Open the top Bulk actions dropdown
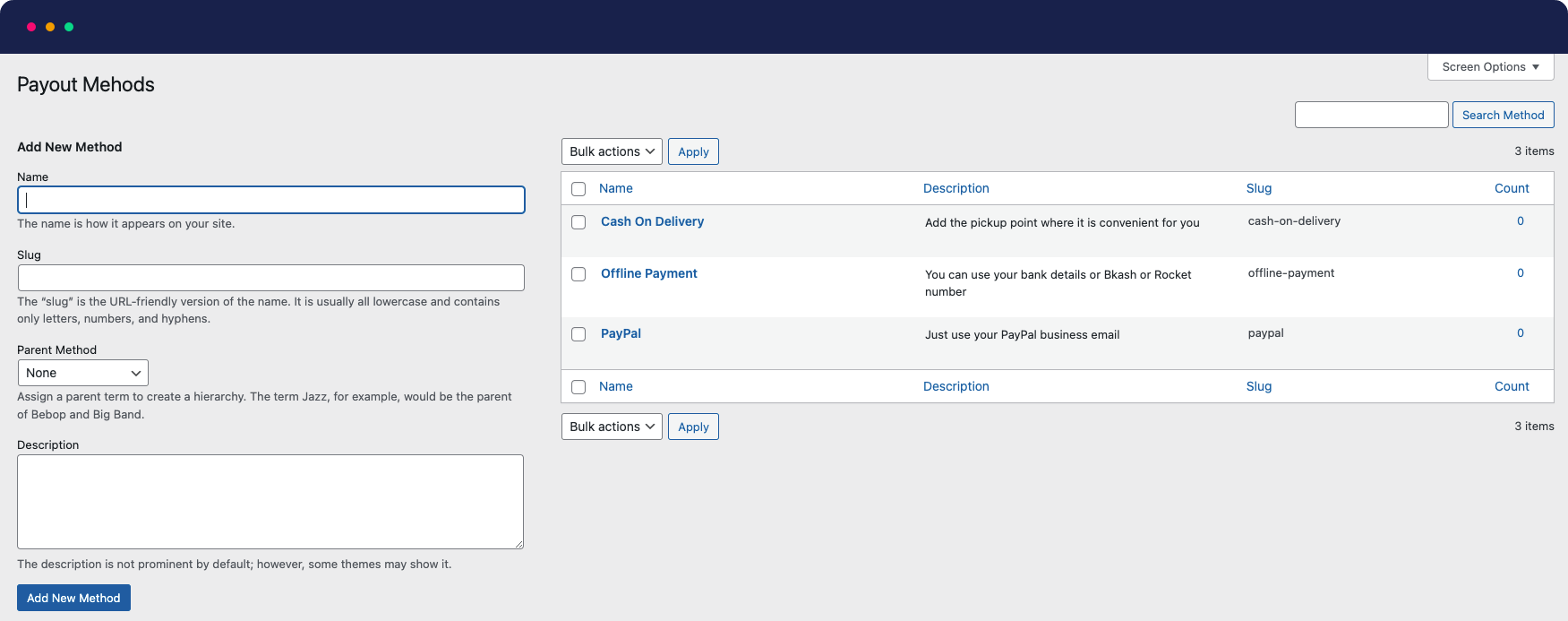Screen dimensions: 1568x621 (x=612, y=151)
